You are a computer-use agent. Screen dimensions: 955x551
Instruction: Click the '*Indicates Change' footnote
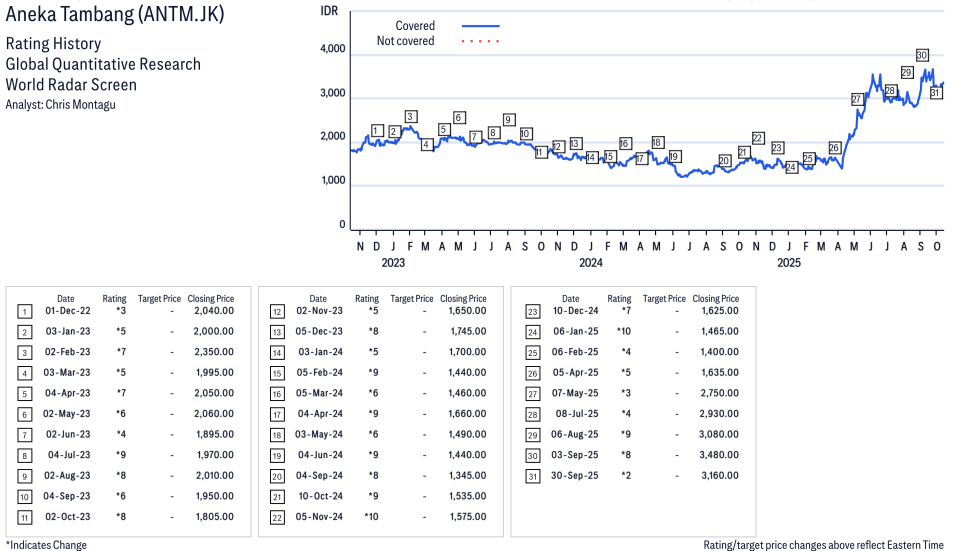coord(46,545)
